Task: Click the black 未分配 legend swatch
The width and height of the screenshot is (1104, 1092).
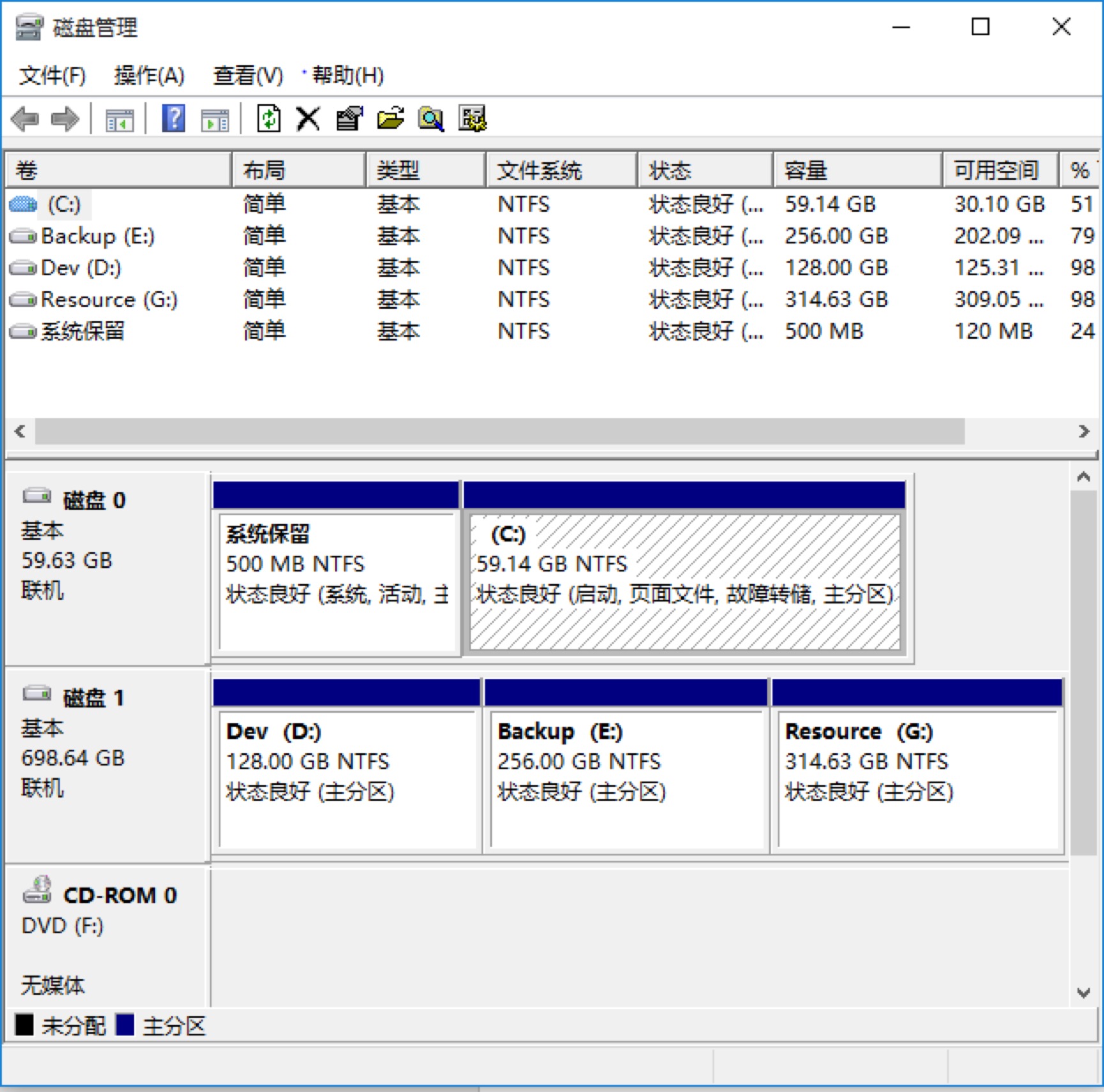Action: point(24,1025)
